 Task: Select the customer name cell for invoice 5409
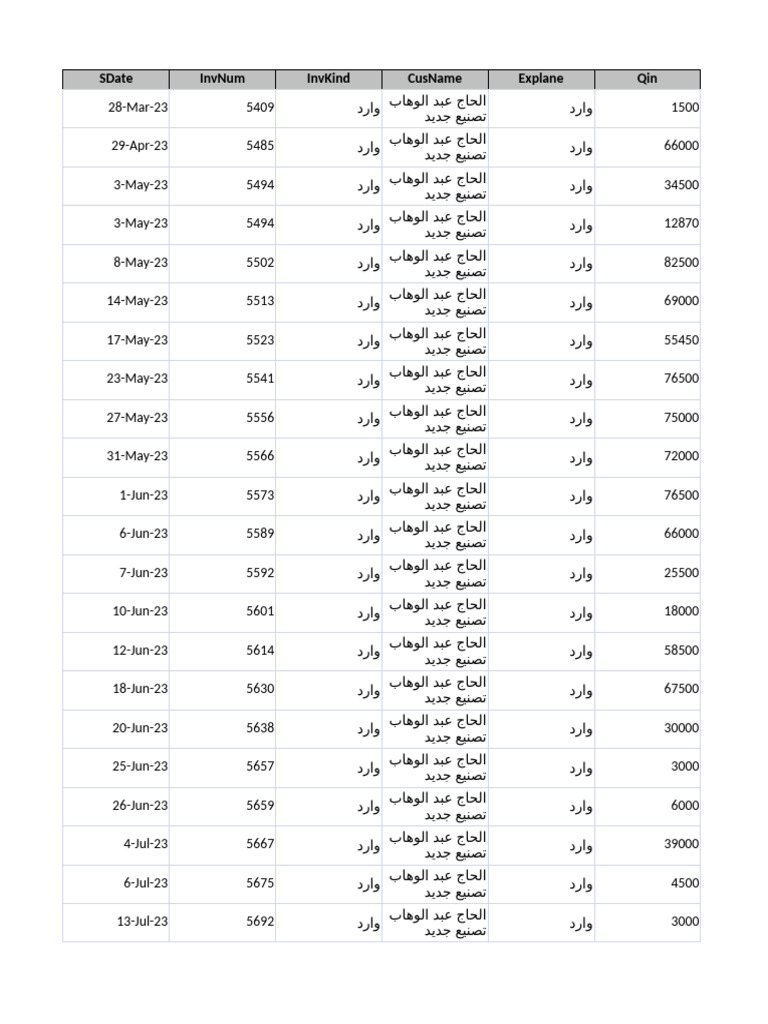437,108
